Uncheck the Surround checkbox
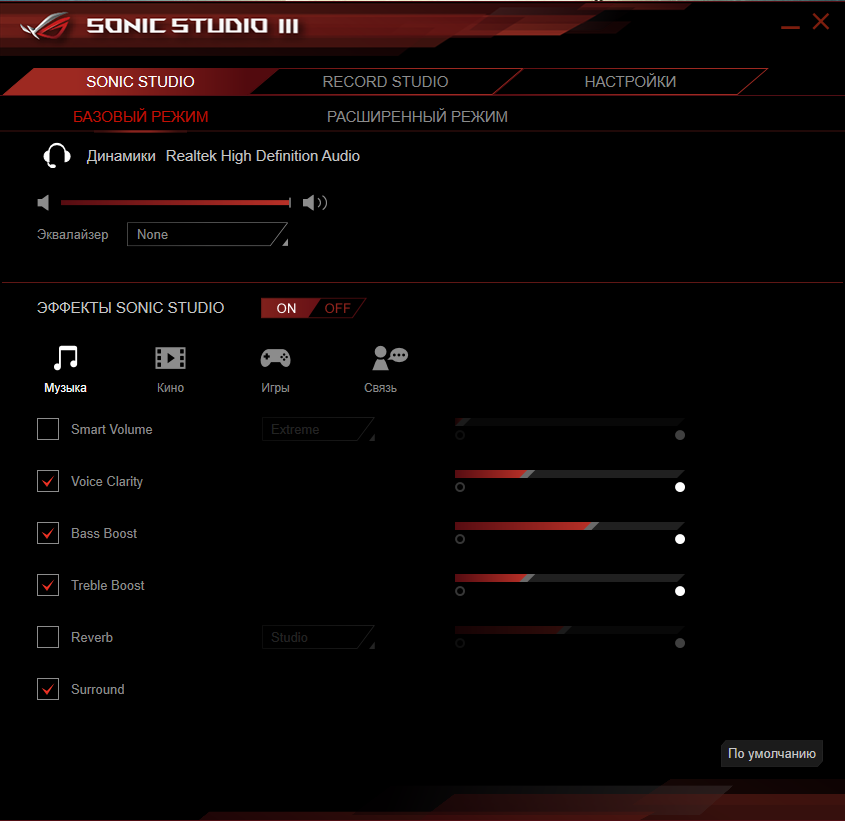845x821 pixels. coord(48,689)
